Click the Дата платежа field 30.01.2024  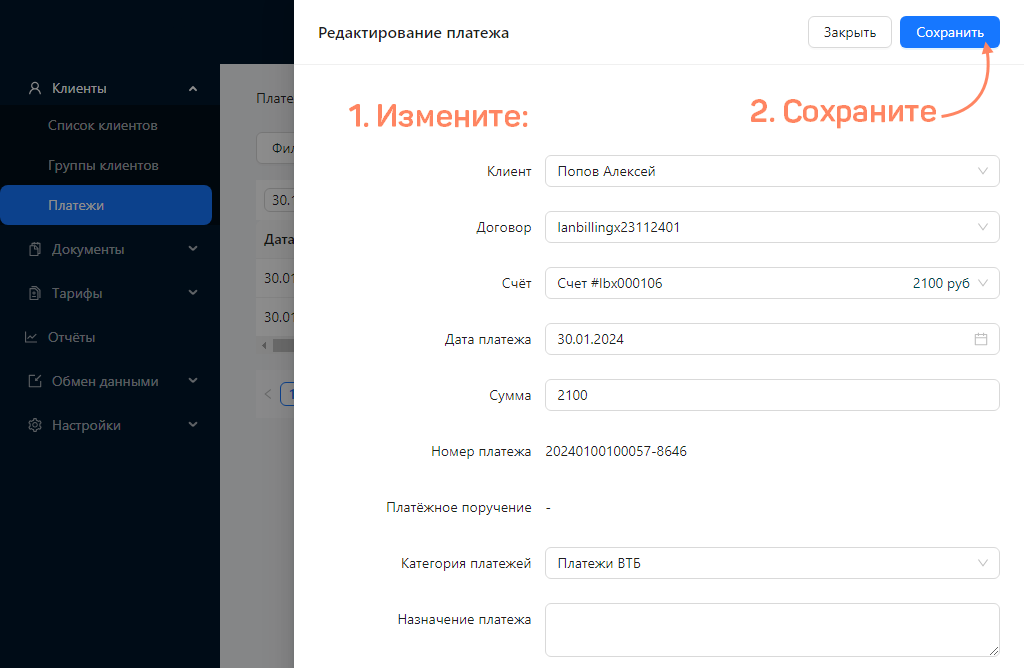pyautogui.click(x=772, y=339)
